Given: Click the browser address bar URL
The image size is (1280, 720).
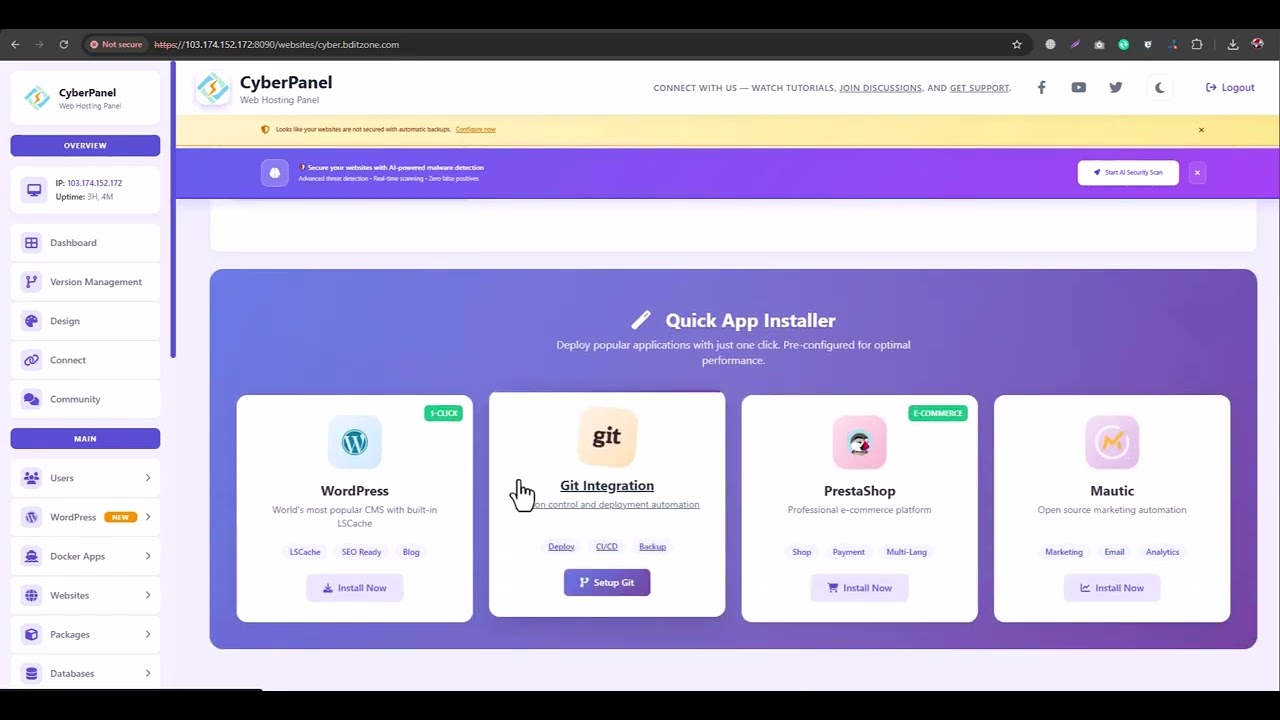Looking at the screenshot, I should 276,44.
